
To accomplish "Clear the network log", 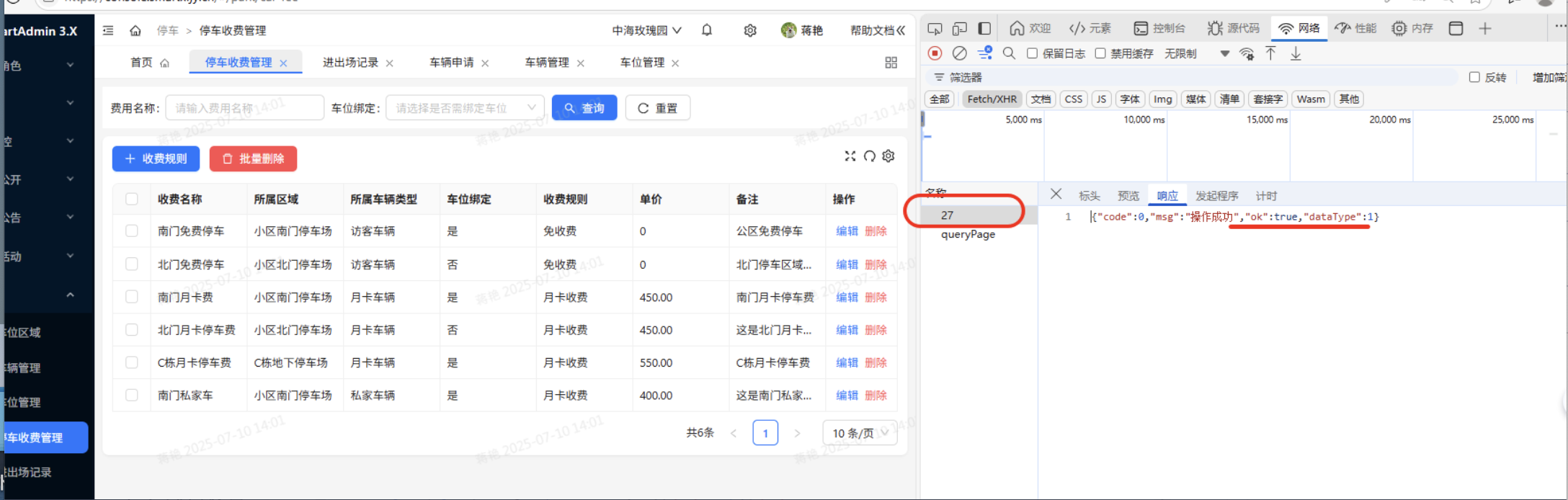I will coord(959,53).
